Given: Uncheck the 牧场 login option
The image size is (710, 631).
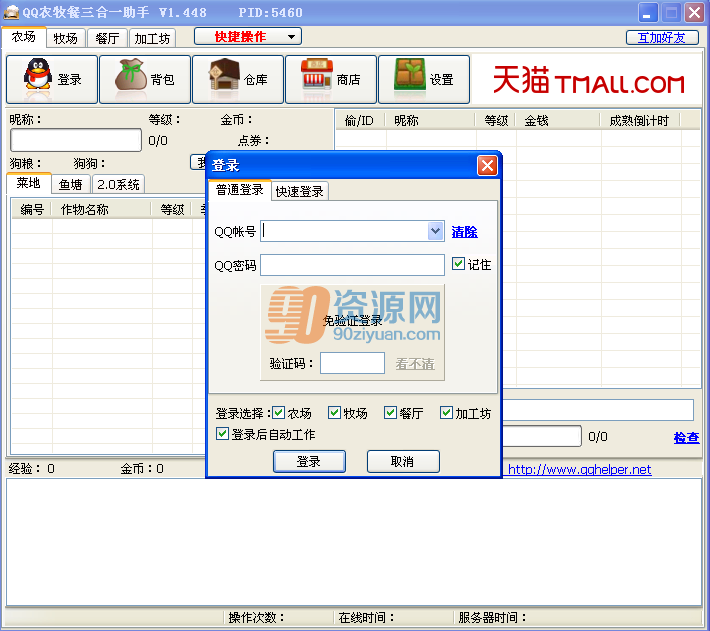Looking at the screenshot, I should click(x=334, y=412).
